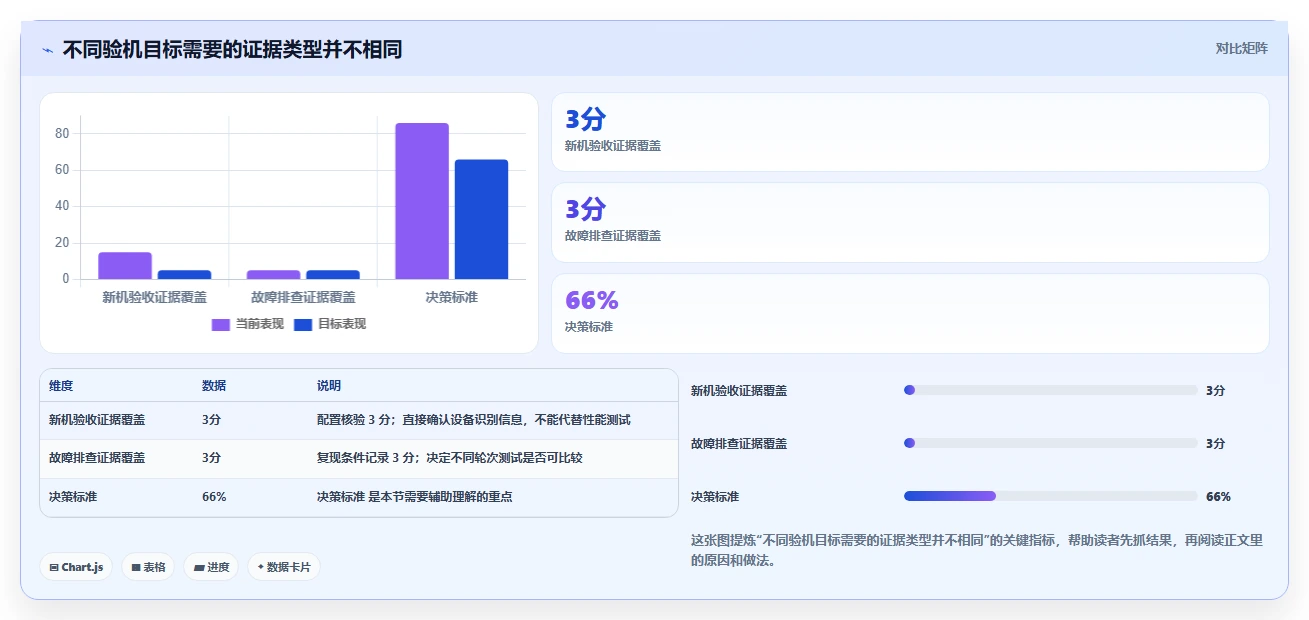
Task: Click the 说明 table column header
Action: (329, 386)
